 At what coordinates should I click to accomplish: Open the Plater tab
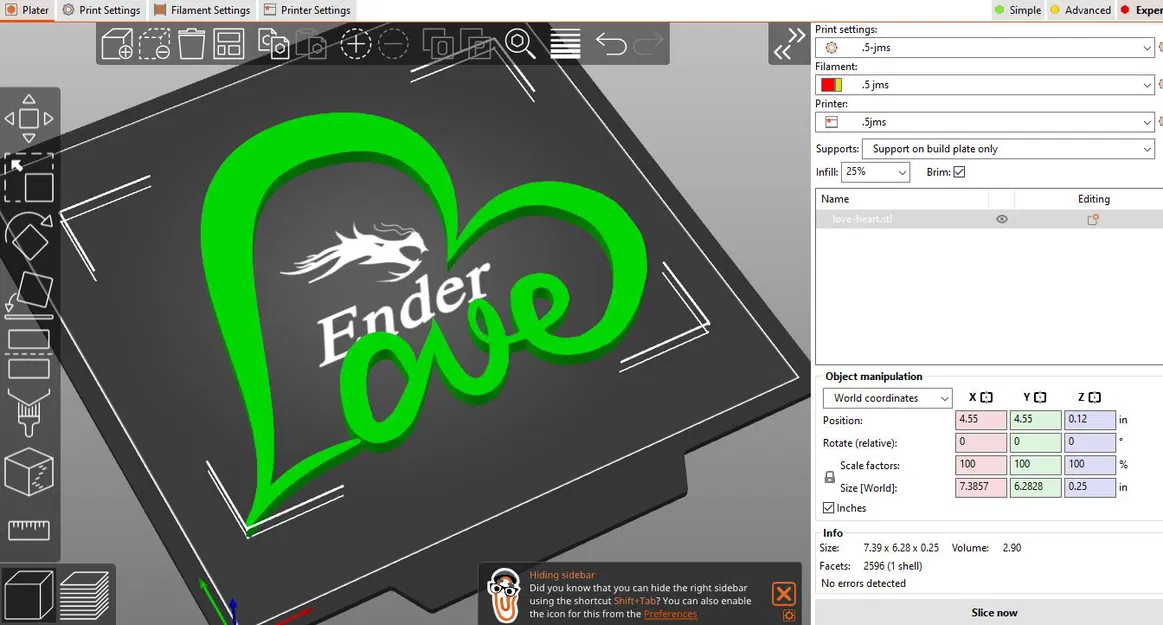[x=27, y=10]
